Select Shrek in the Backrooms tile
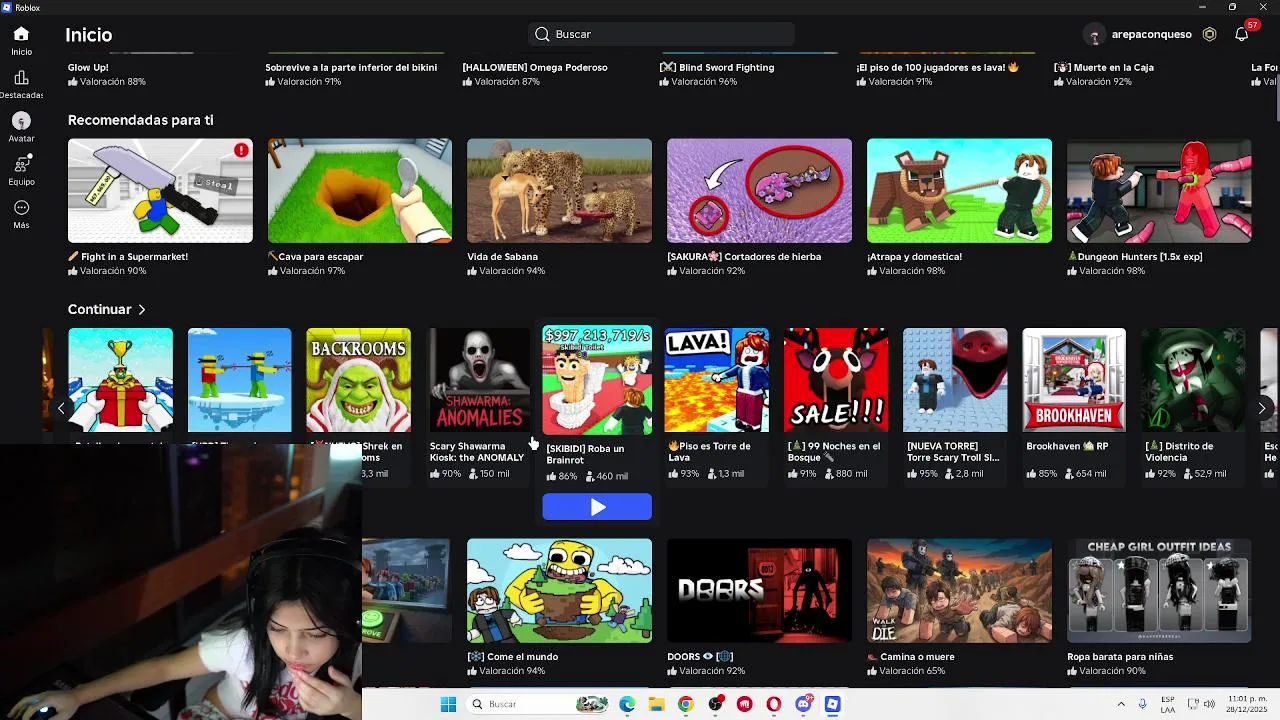Viewport: 1280px width, 720px height. click(358, 380)
